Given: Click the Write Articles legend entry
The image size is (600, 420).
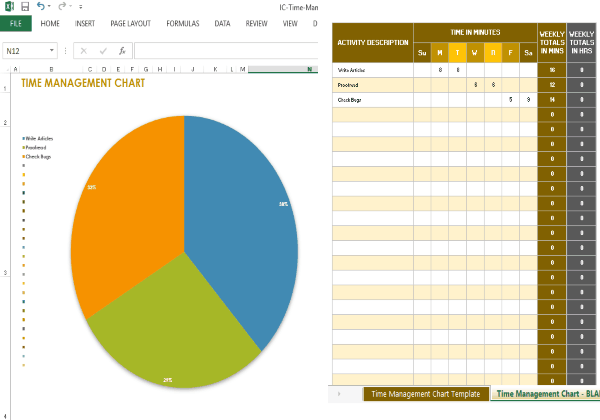Looking at the screenshot, I should pos(38,138).
